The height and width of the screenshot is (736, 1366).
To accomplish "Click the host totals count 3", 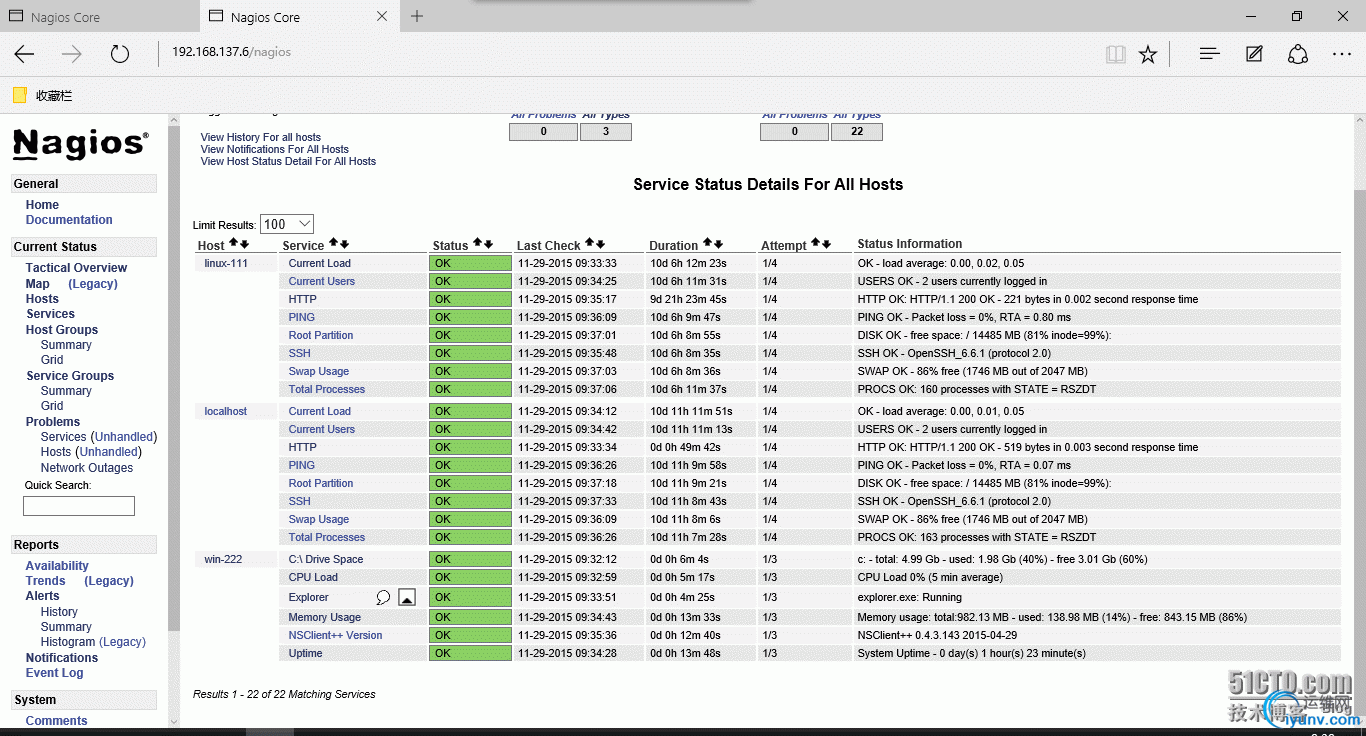I will [x=606, y=131].
